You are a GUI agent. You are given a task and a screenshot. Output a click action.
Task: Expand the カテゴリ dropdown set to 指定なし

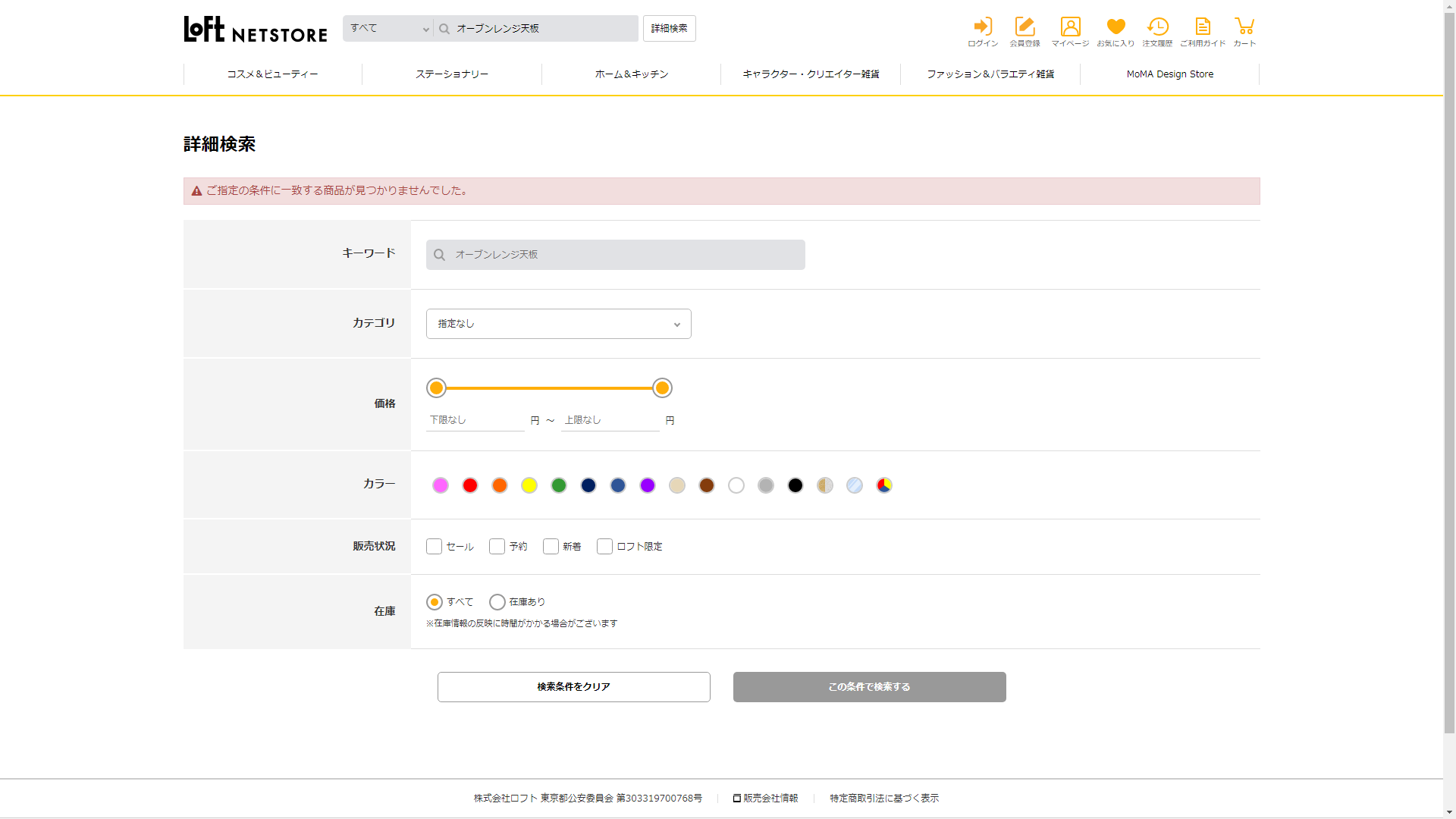point(558,324)
